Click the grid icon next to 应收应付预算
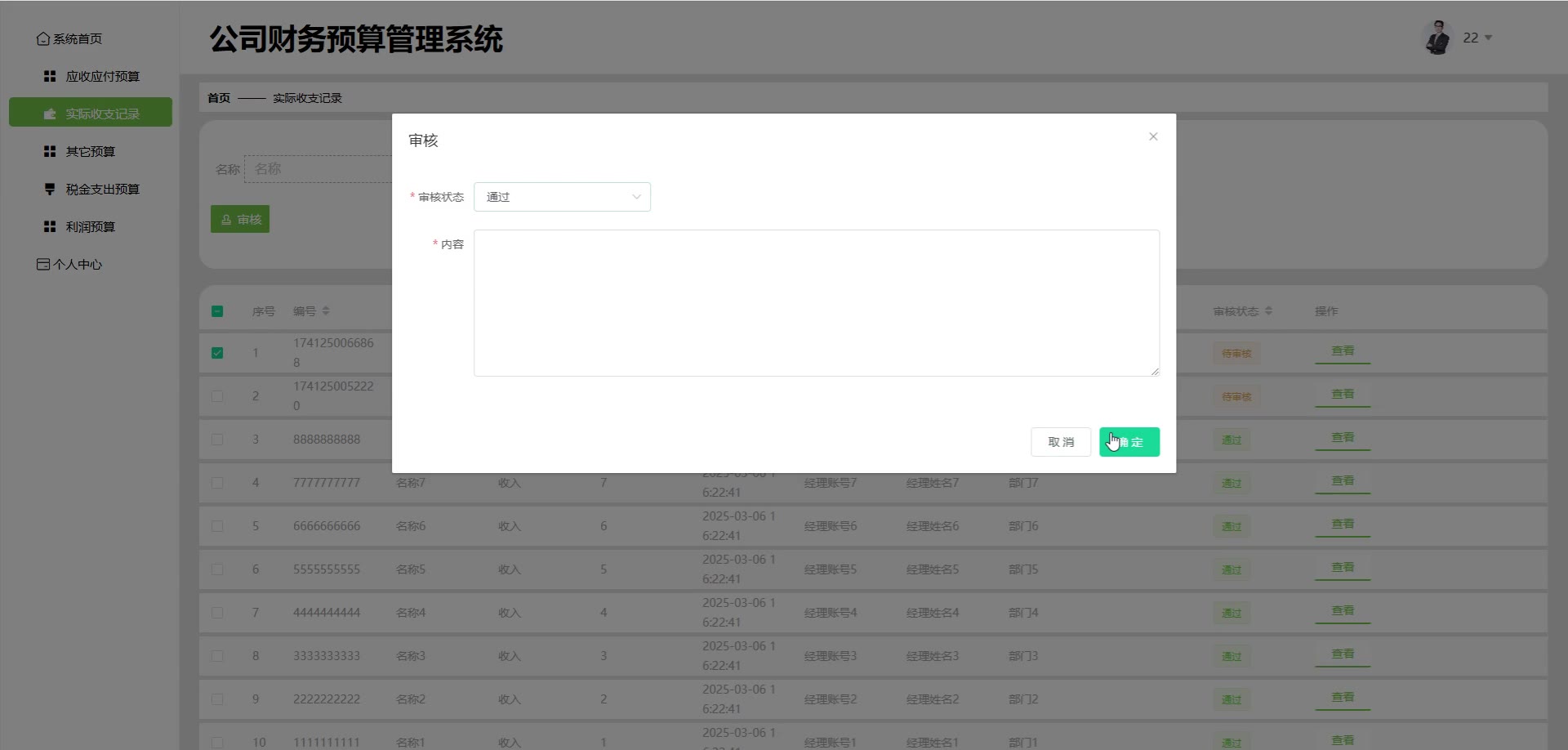Screen dimensions: 1568x750 click(x=50, y=76)
